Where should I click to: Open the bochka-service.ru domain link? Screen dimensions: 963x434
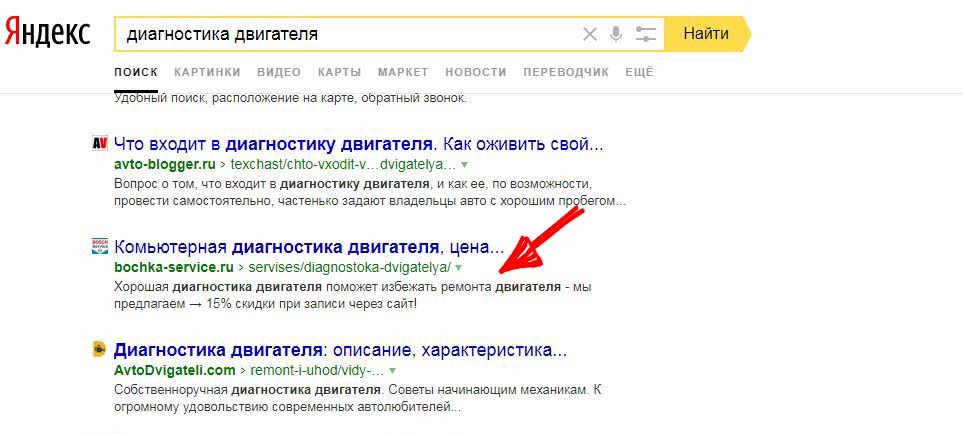tap(174, 267)
